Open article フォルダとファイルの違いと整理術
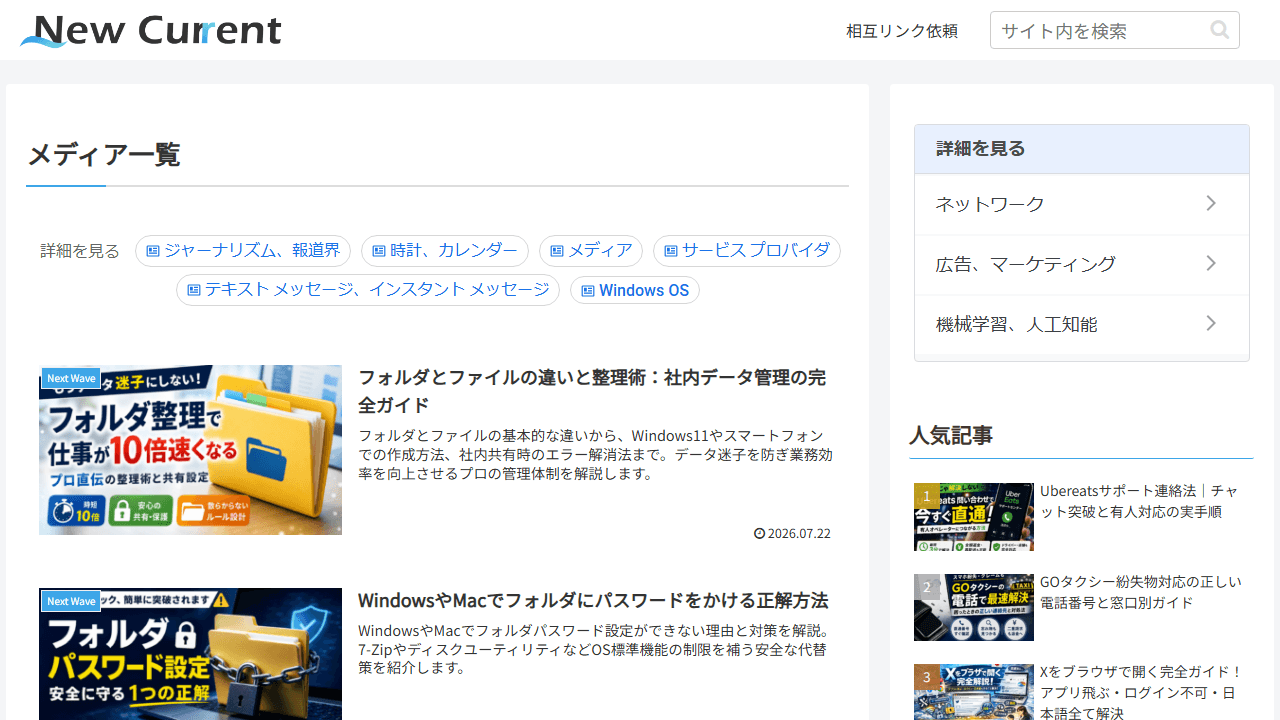Screen dimensions: 1280x720 coord(592,391)
